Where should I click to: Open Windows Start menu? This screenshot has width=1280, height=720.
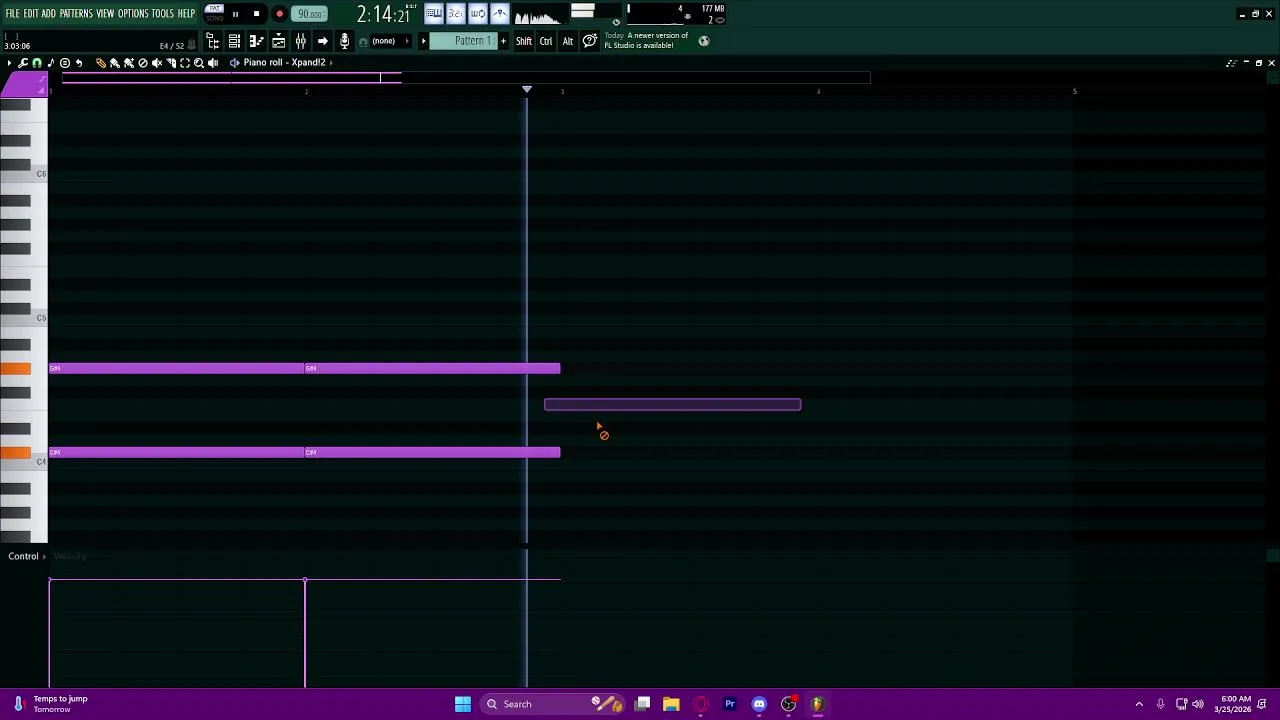[x=463, y=704]
